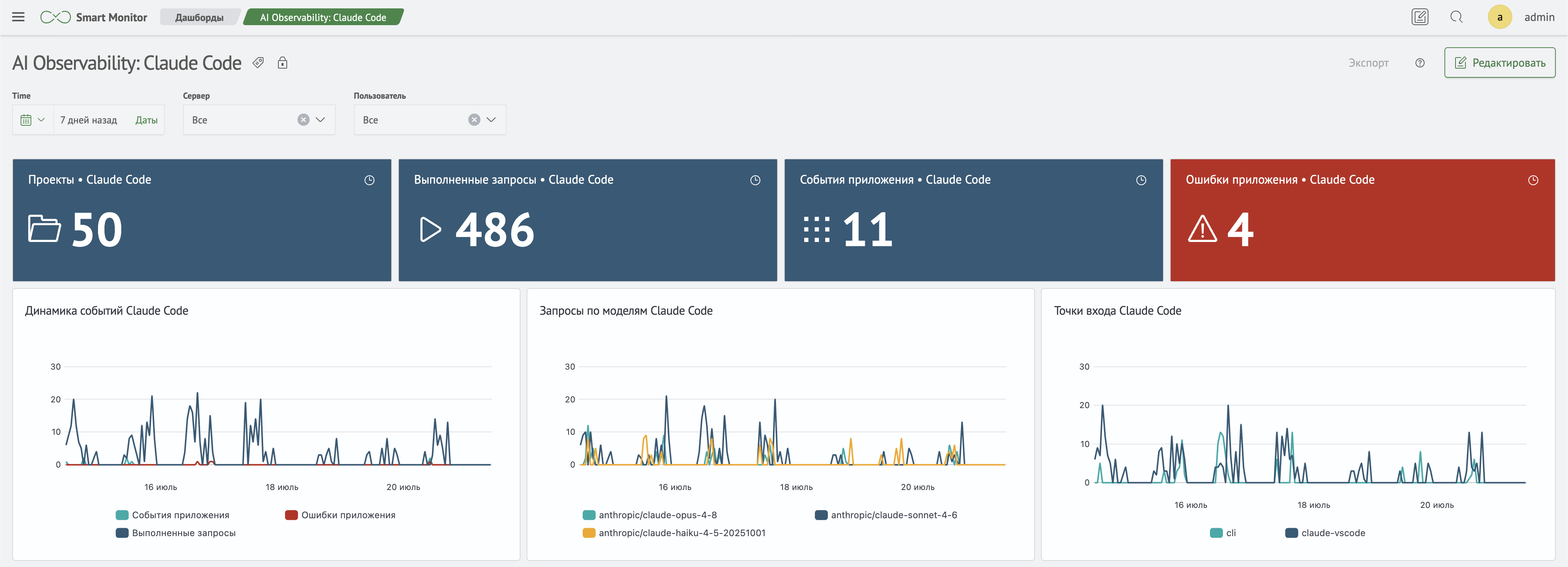Expand the Сервер dropdown
Screen dimensions: 1568x567
coord(320,120)
